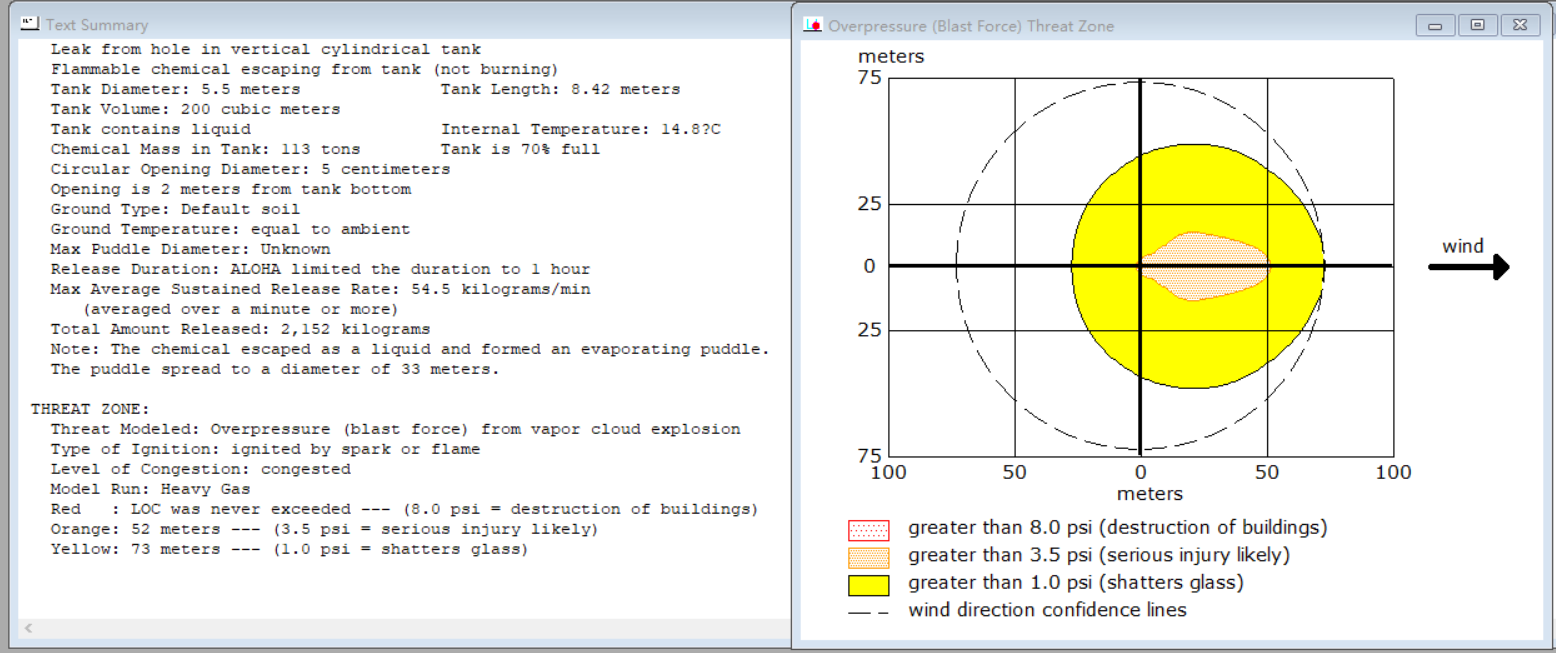Click 'Tank Volume: 200 cubic meters' line
The image size is (1556, 653).
pos(195,109)
